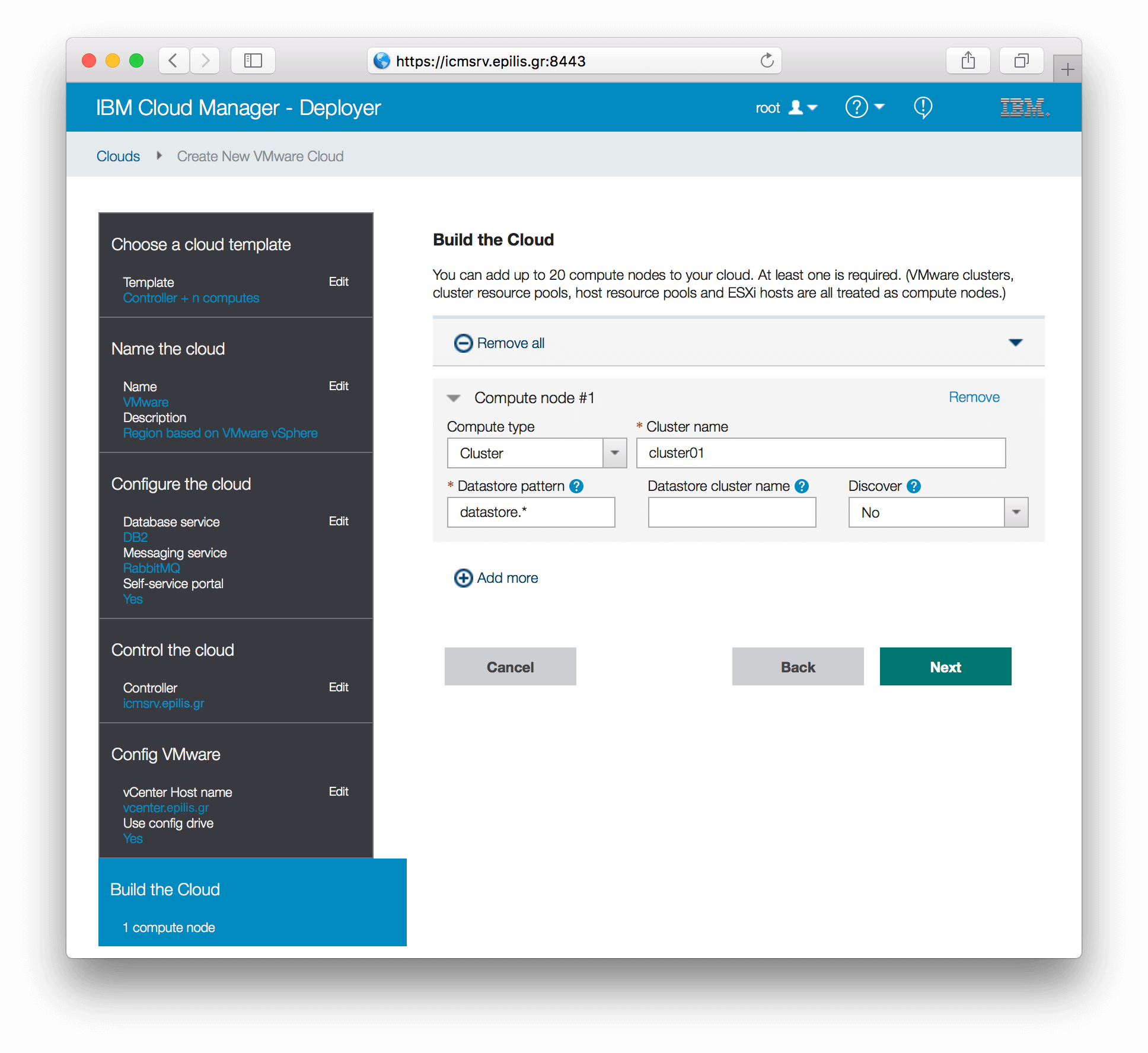
Task: Click the Configure the cloud section heading
Action: click(181, 484)
